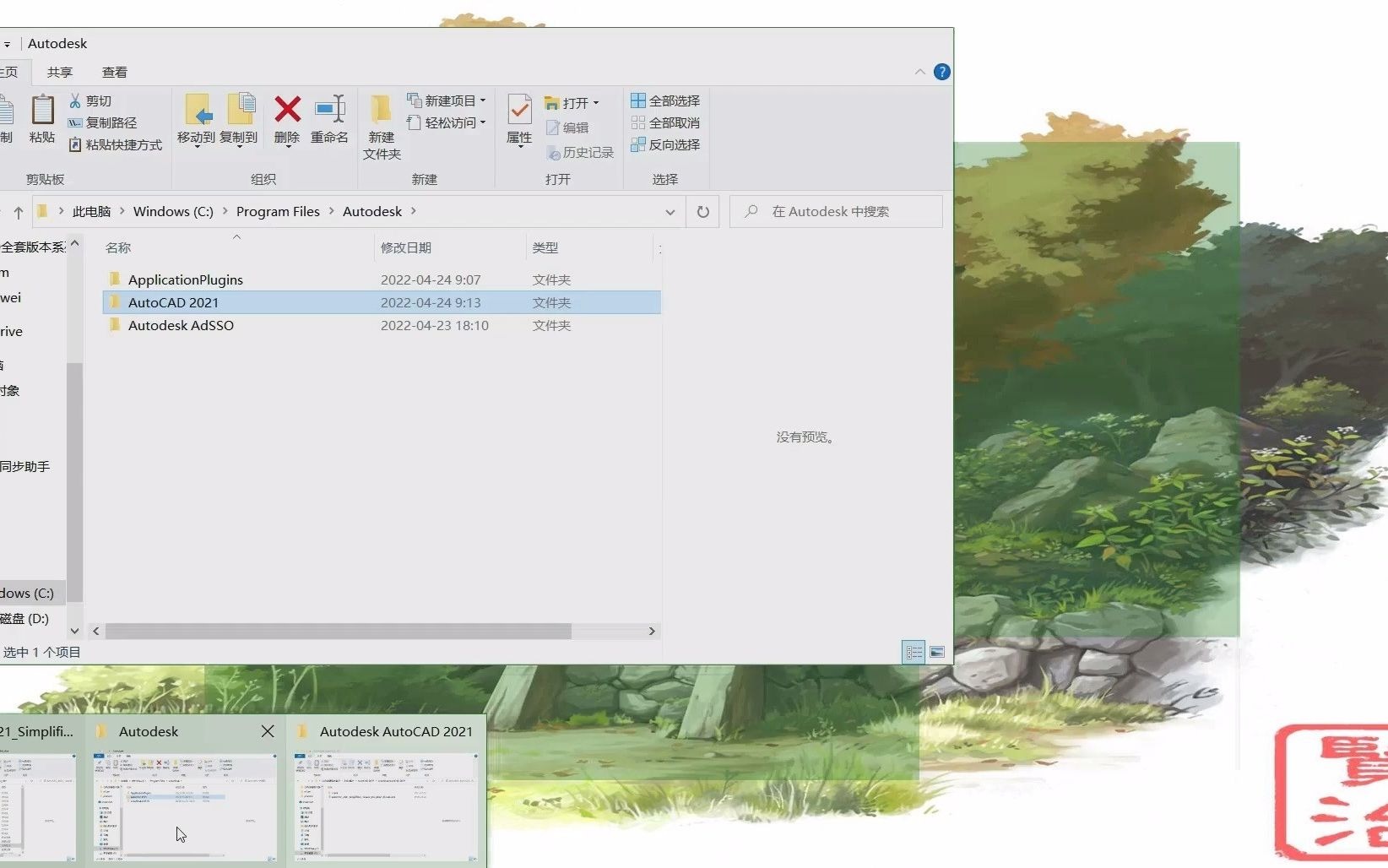Open the Autodesk AutoCAD 2021 taskbar preview thumbnail
The image size is (1388, 868).
386,806
